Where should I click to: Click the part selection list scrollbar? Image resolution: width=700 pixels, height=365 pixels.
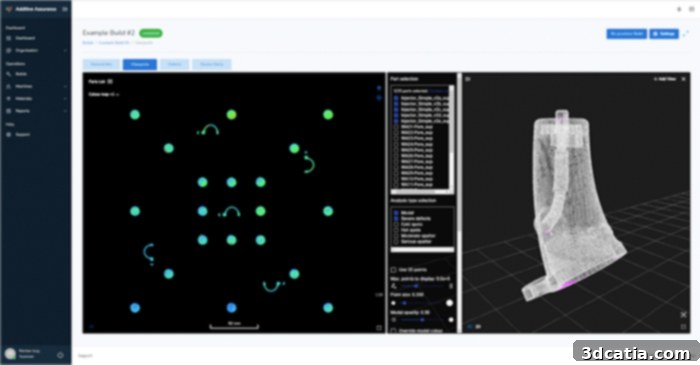(451, 138)
